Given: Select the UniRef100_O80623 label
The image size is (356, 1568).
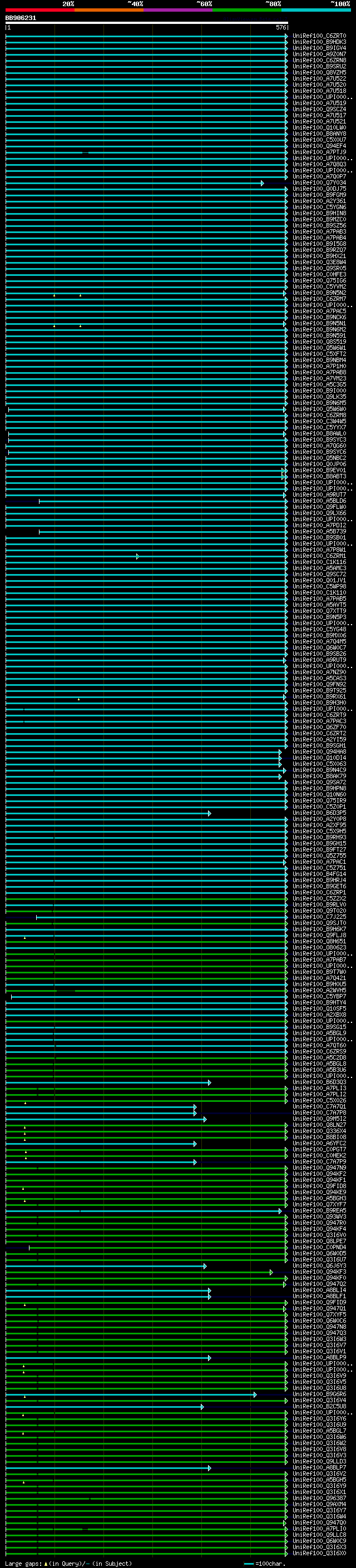Looking at the screenshot, I should point(319,947).
